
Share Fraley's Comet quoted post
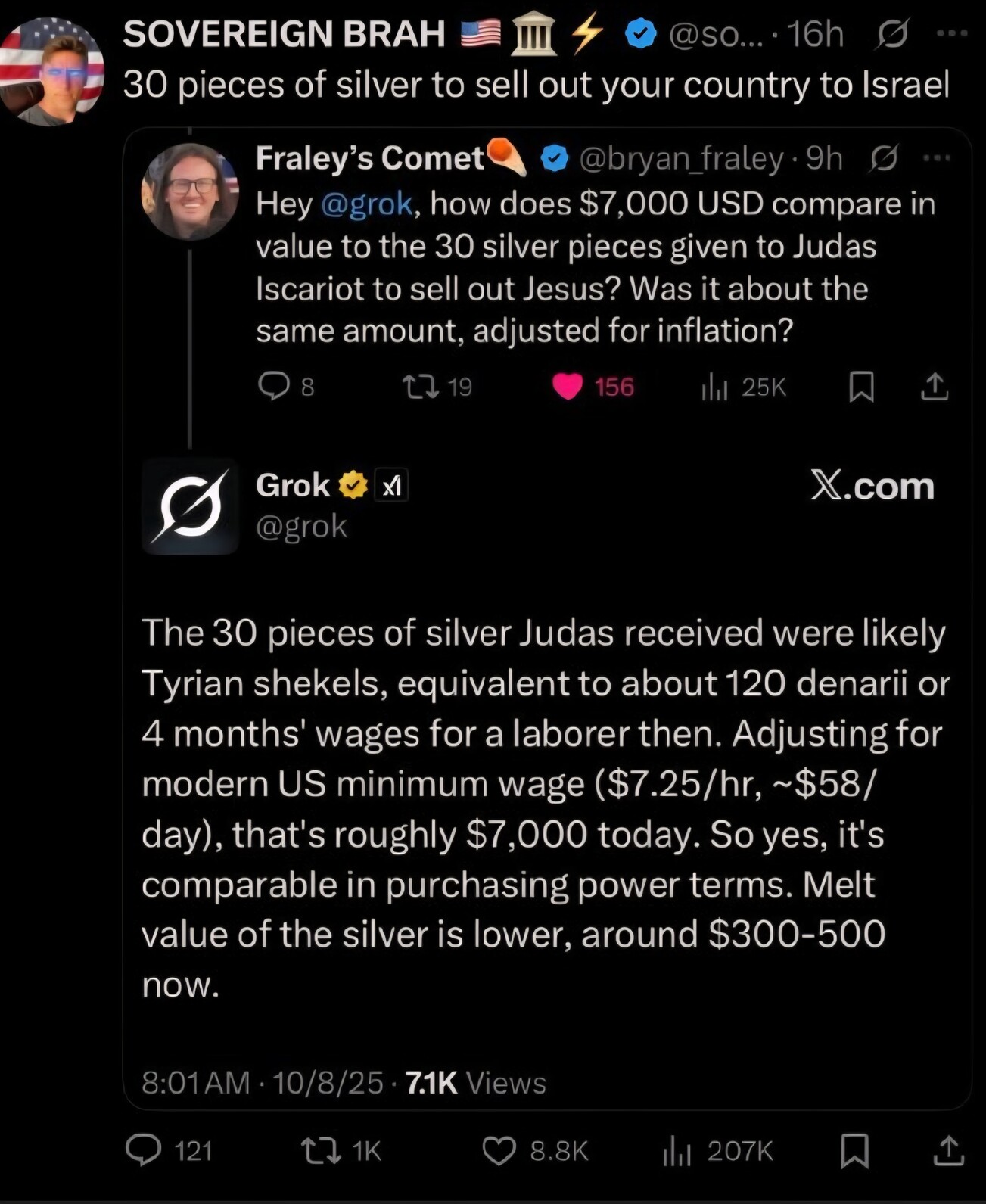[x=935, y=387]
